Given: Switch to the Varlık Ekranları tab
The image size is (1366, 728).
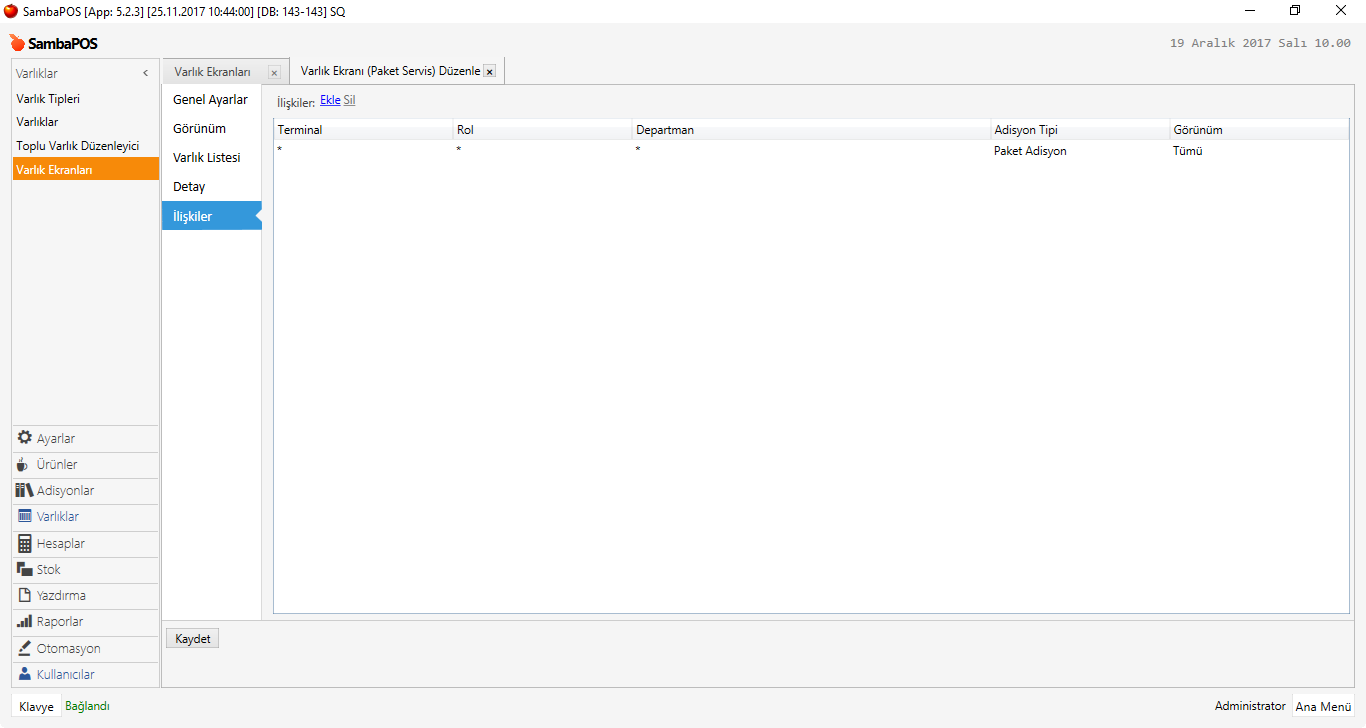Looking at the screenshot, I should [x=212, y=72].
